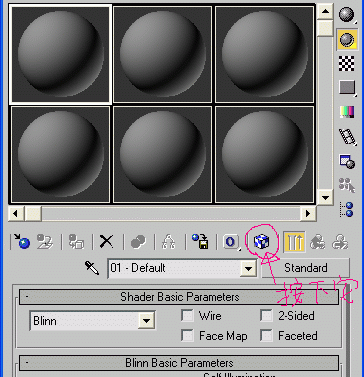Click the Put to Library icon

pyautogui.click(x=200, y=241)
